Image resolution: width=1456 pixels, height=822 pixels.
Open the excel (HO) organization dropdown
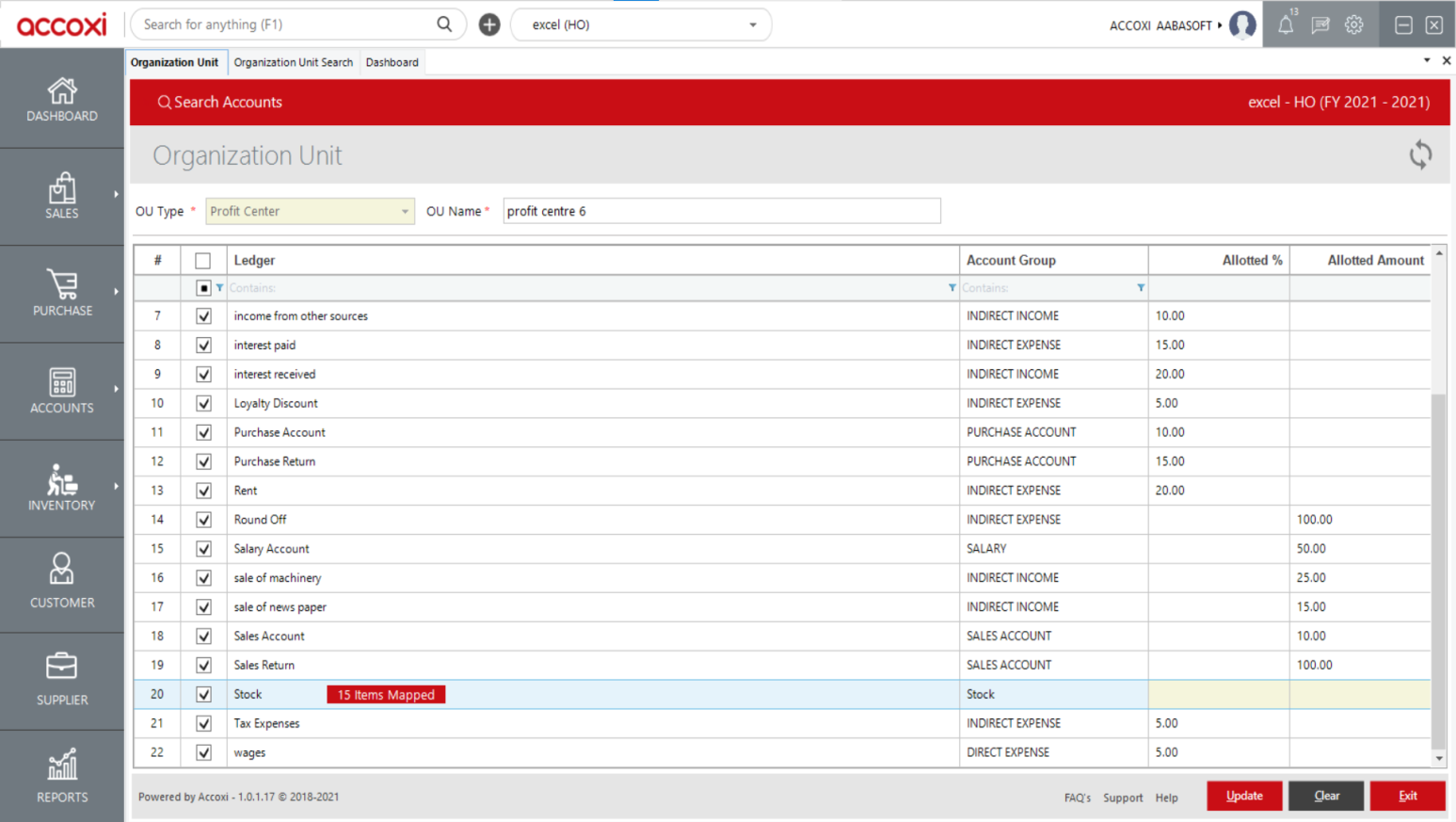click(752, 25)
